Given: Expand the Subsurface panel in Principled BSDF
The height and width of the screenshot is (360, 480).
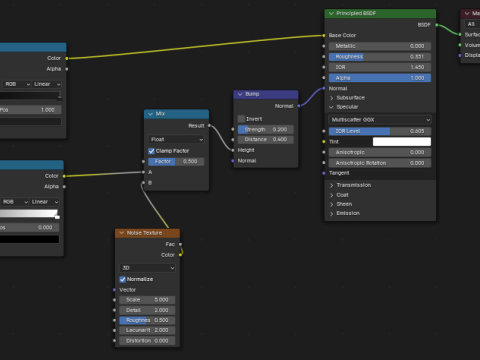Looking at the screenshot, I should tap(332, 98).
